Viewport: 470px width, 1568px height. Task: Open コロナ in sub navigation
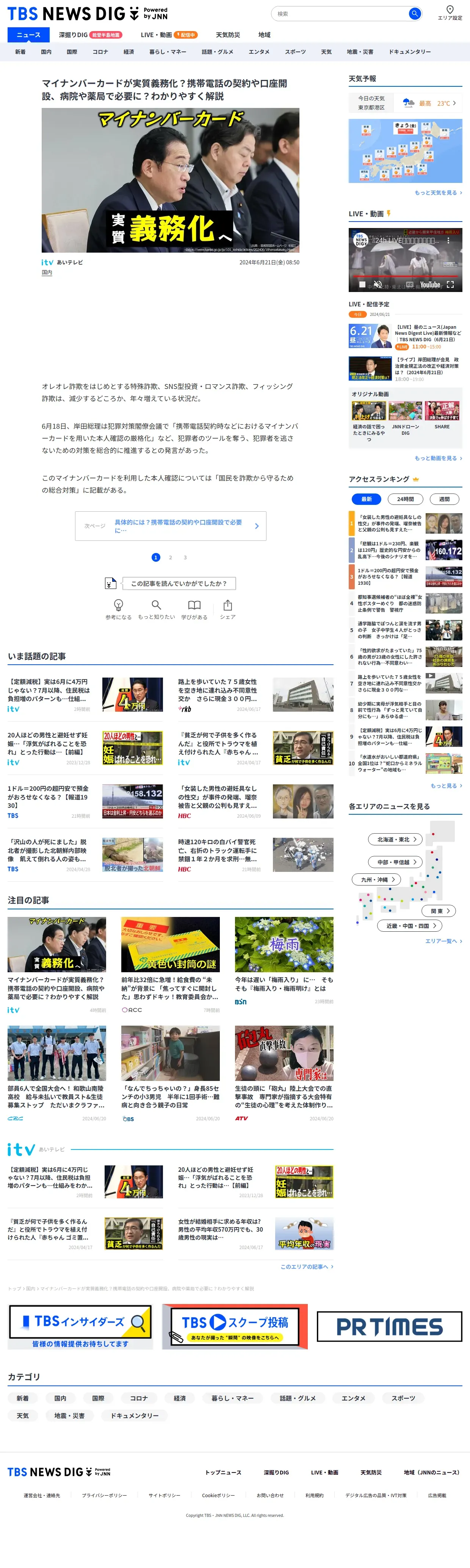pyautogui.click(x=100, y=52)
